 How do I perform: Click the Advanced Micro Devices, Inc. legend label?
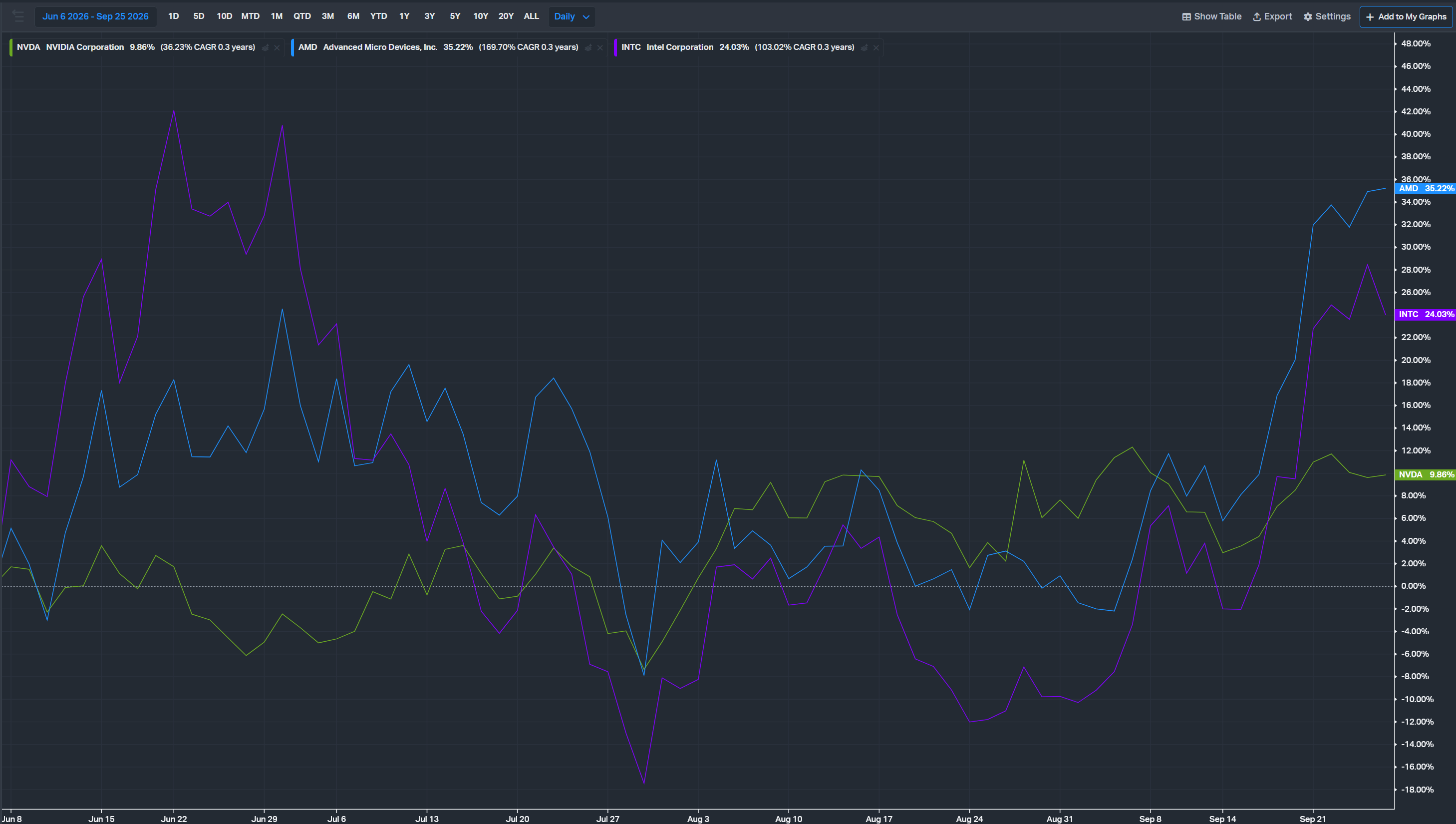coord(380,47)
